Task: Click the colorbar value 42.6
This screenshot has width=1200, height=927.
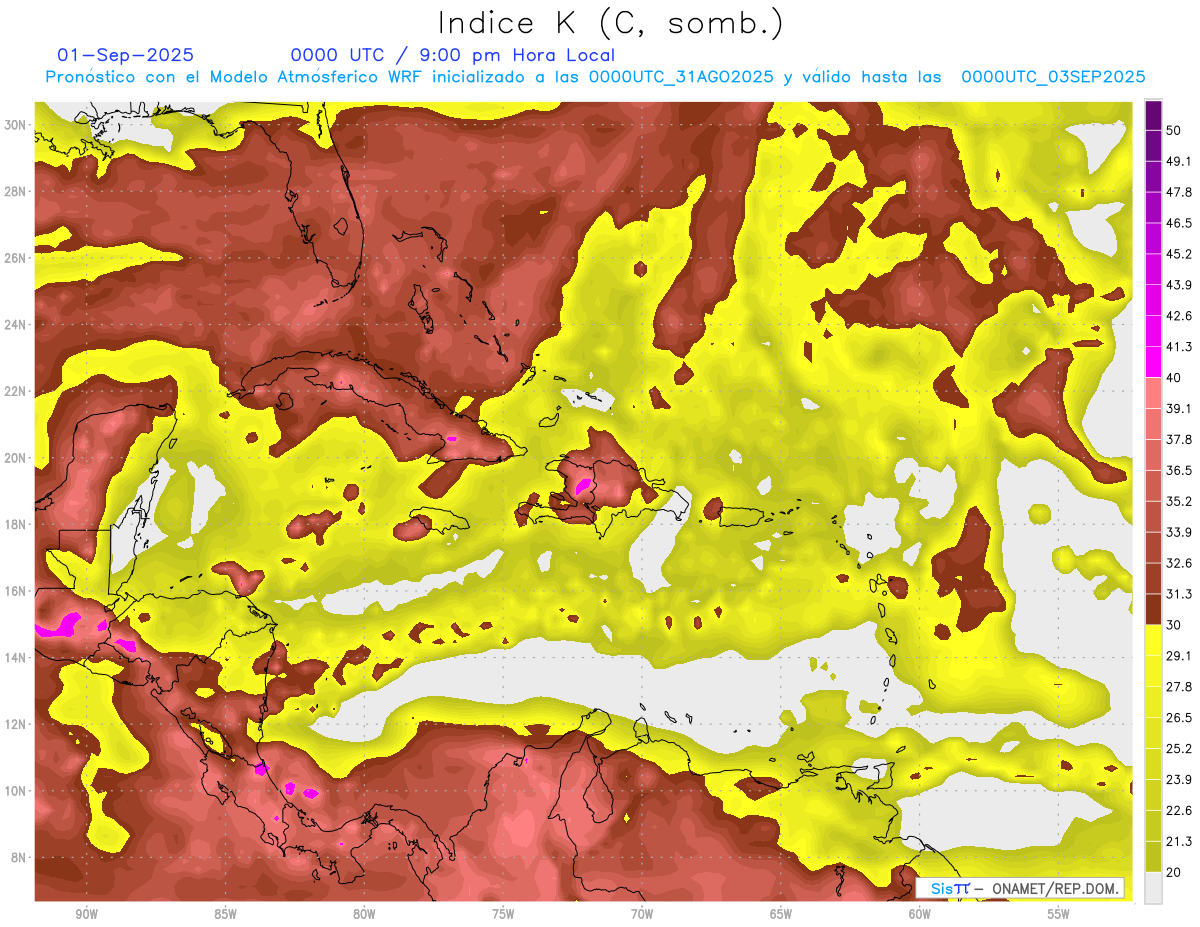Action: coord(1179,316)
